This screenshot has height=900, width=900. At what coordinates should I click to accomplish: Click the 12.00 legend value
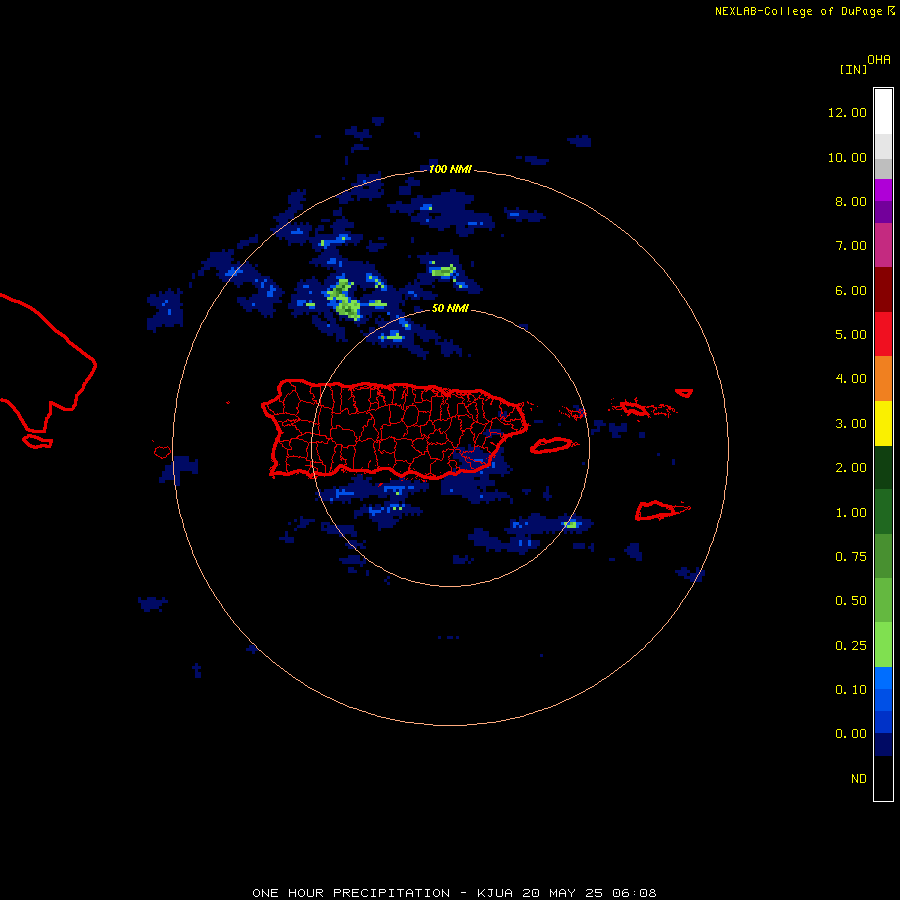coord(847,112)
